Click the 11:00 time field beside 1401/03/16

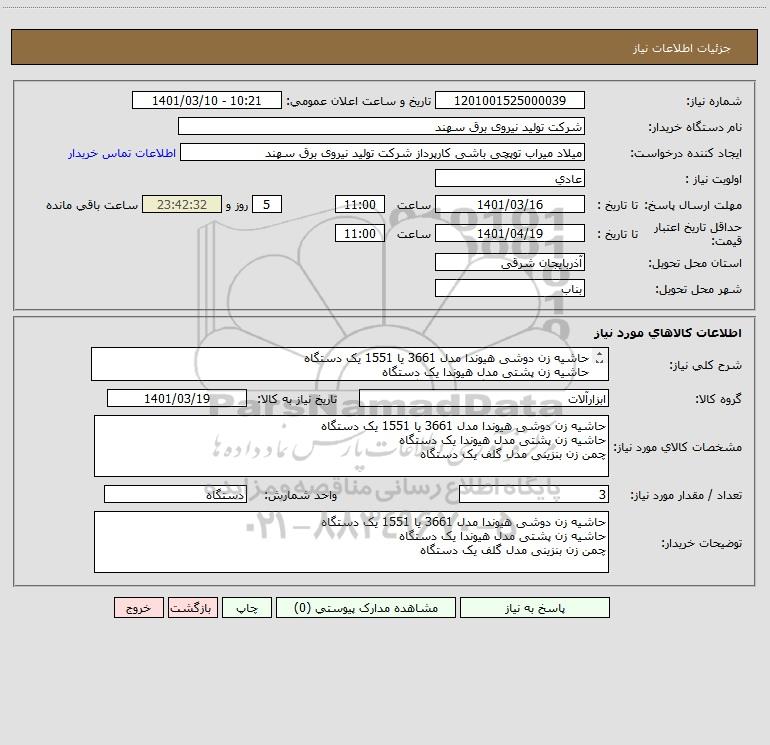coord(359,204)
